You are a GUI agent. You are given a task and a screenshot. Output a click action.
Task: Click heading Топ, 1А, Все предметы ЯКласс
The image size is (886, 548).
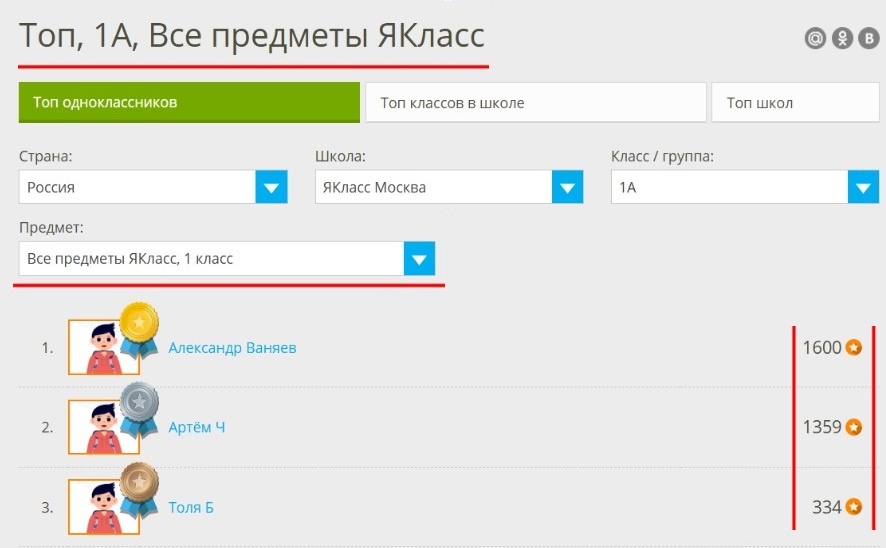coord(251,36)
